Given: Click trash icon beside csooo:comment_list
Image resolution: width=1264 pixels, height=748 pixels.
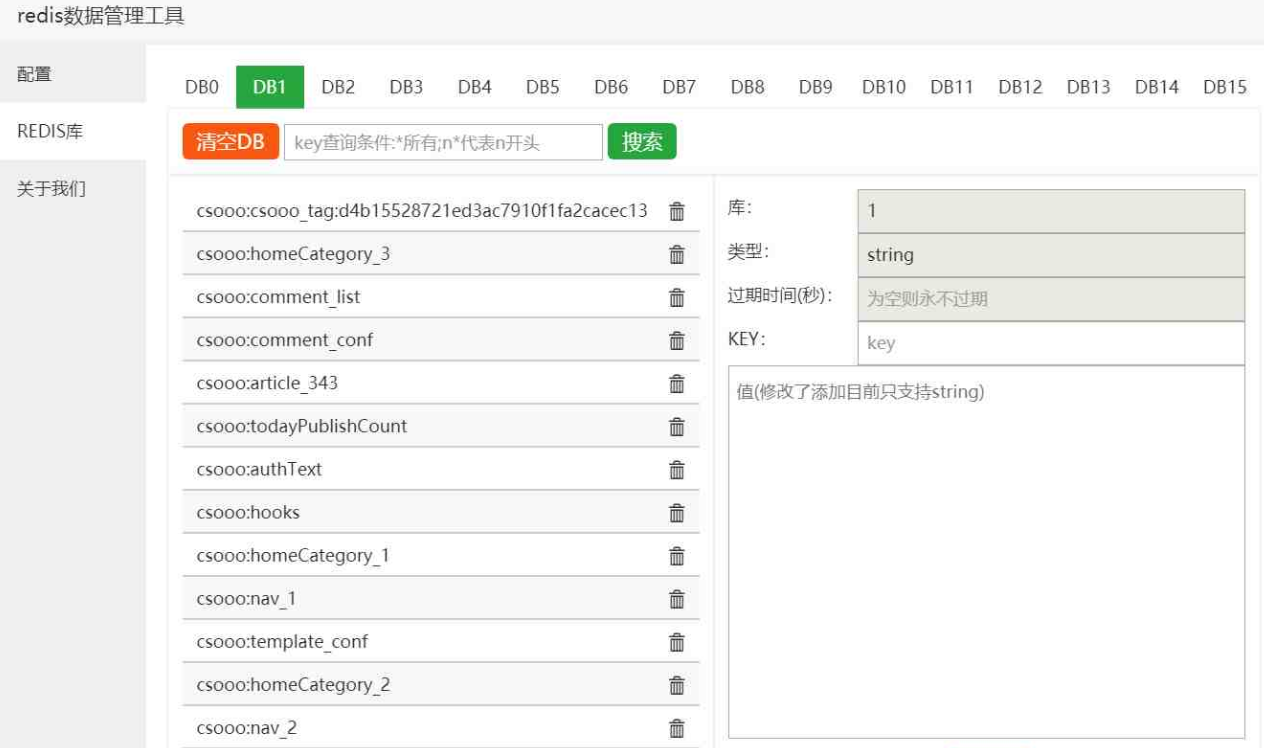Looking at the screenshot, I should tap(677, 298).
